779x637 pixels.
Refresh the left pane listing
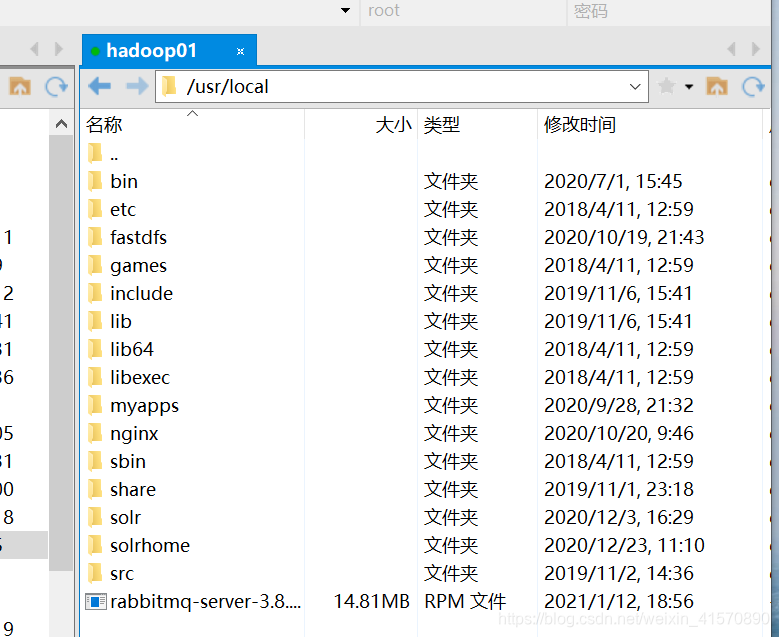57,86
